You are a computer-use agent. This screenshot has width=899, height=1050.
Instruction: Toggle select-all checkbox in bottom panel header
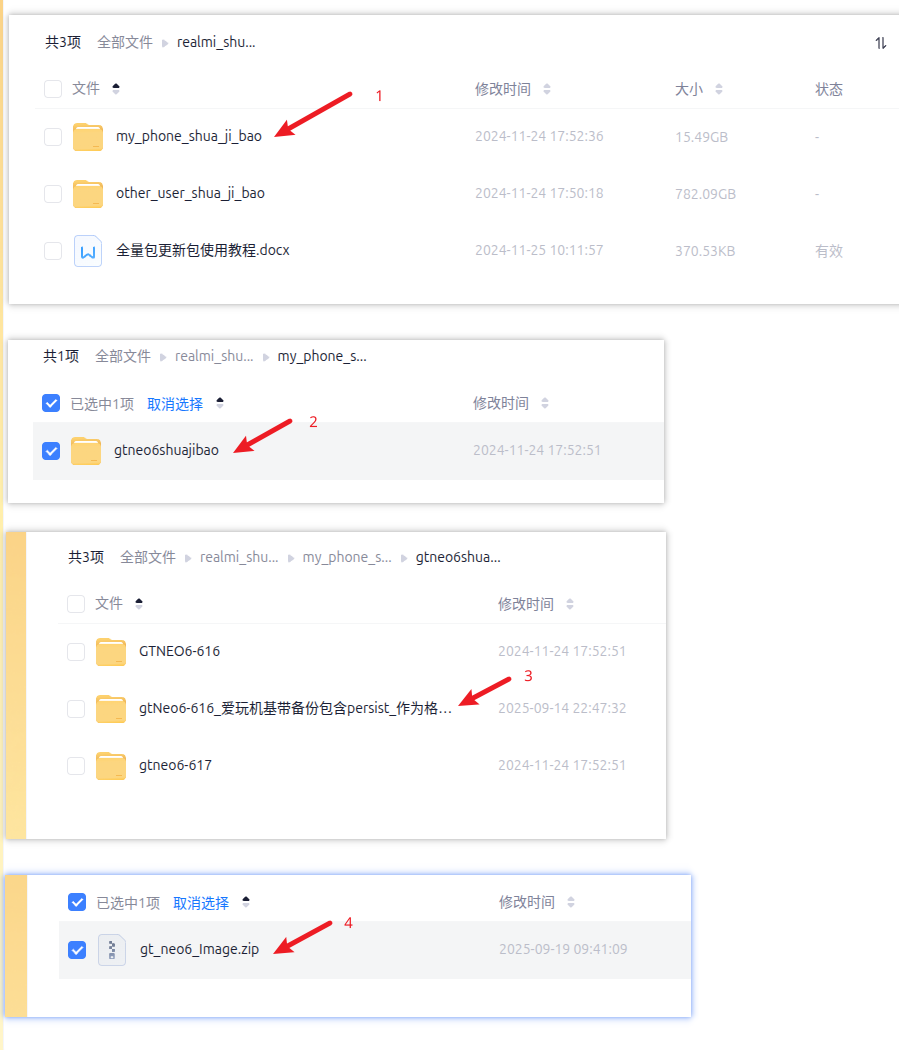point(77,902)
